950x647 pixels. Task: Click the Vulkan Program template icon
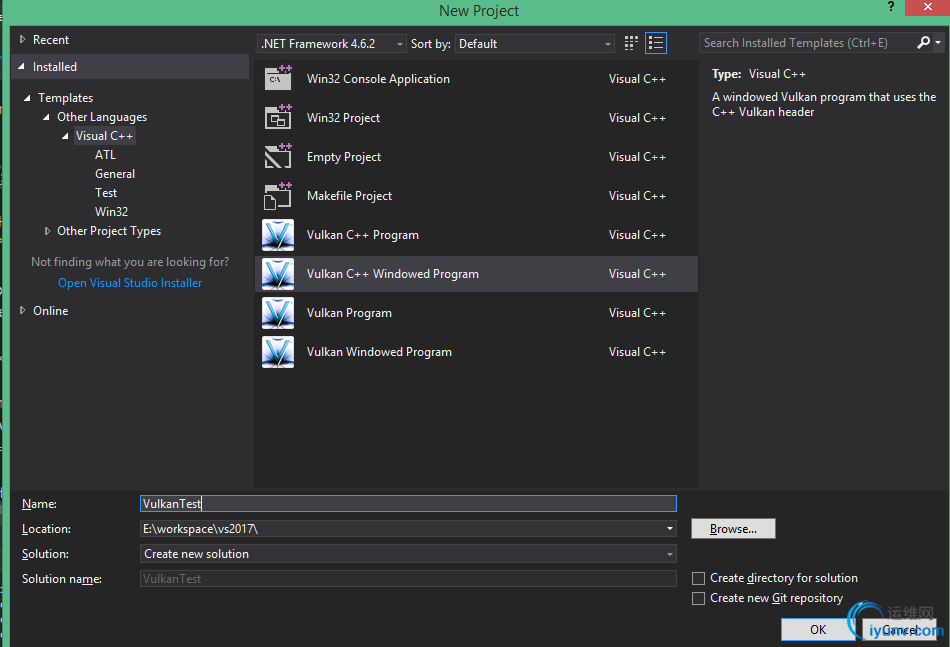coord(278,313)
